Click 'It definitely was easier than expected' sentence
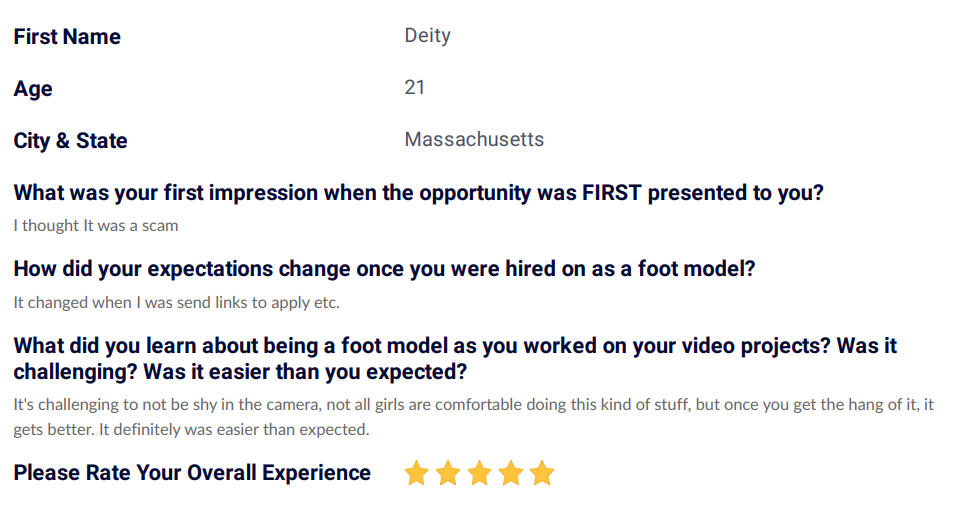 pos(234,430)
